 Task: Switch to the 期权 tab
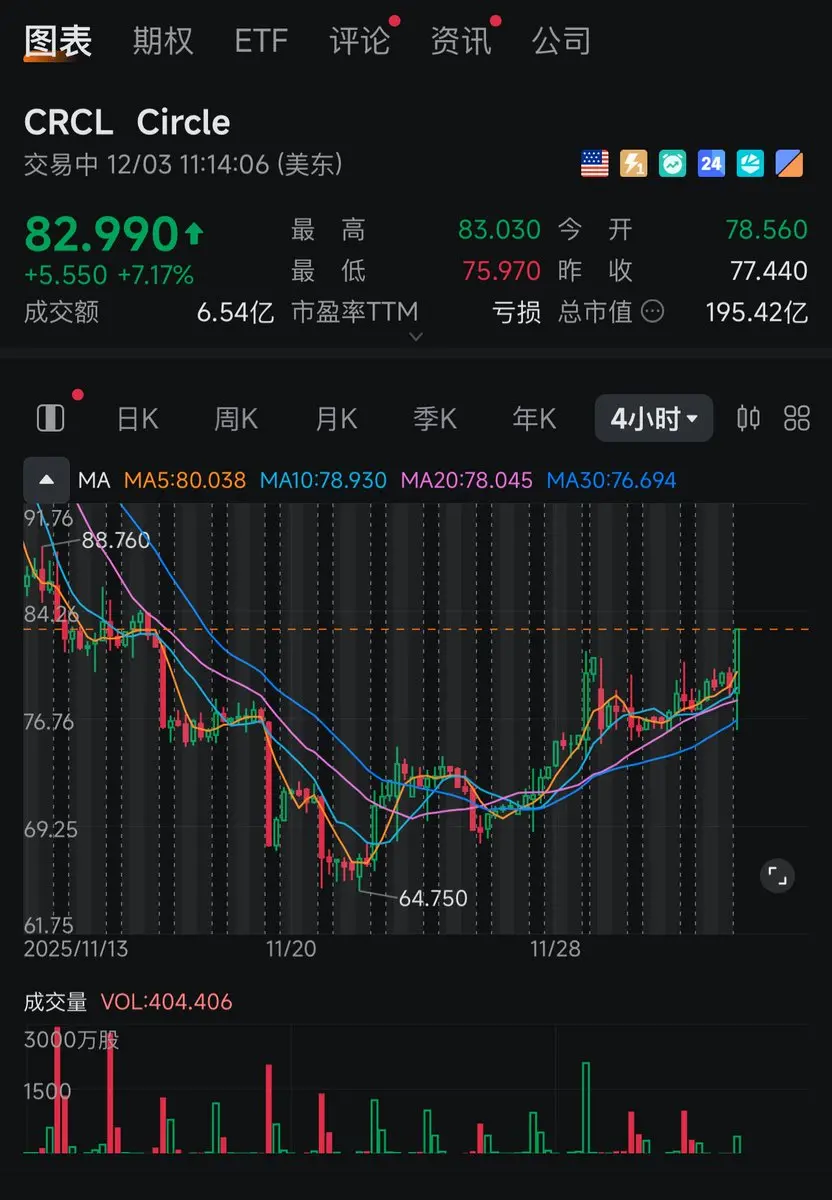(x=163, y=41)
